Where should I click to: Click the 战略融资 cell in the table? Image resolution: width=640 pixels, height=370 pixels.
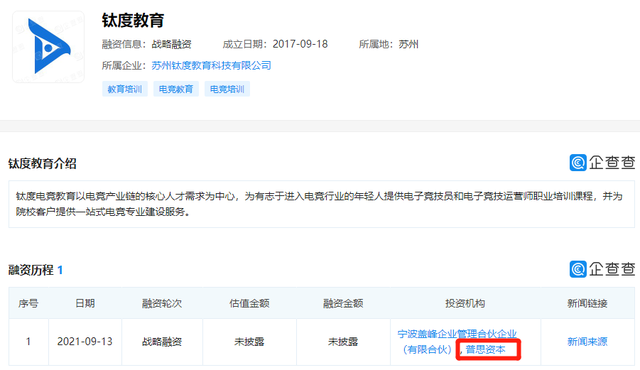pos(162,341)
